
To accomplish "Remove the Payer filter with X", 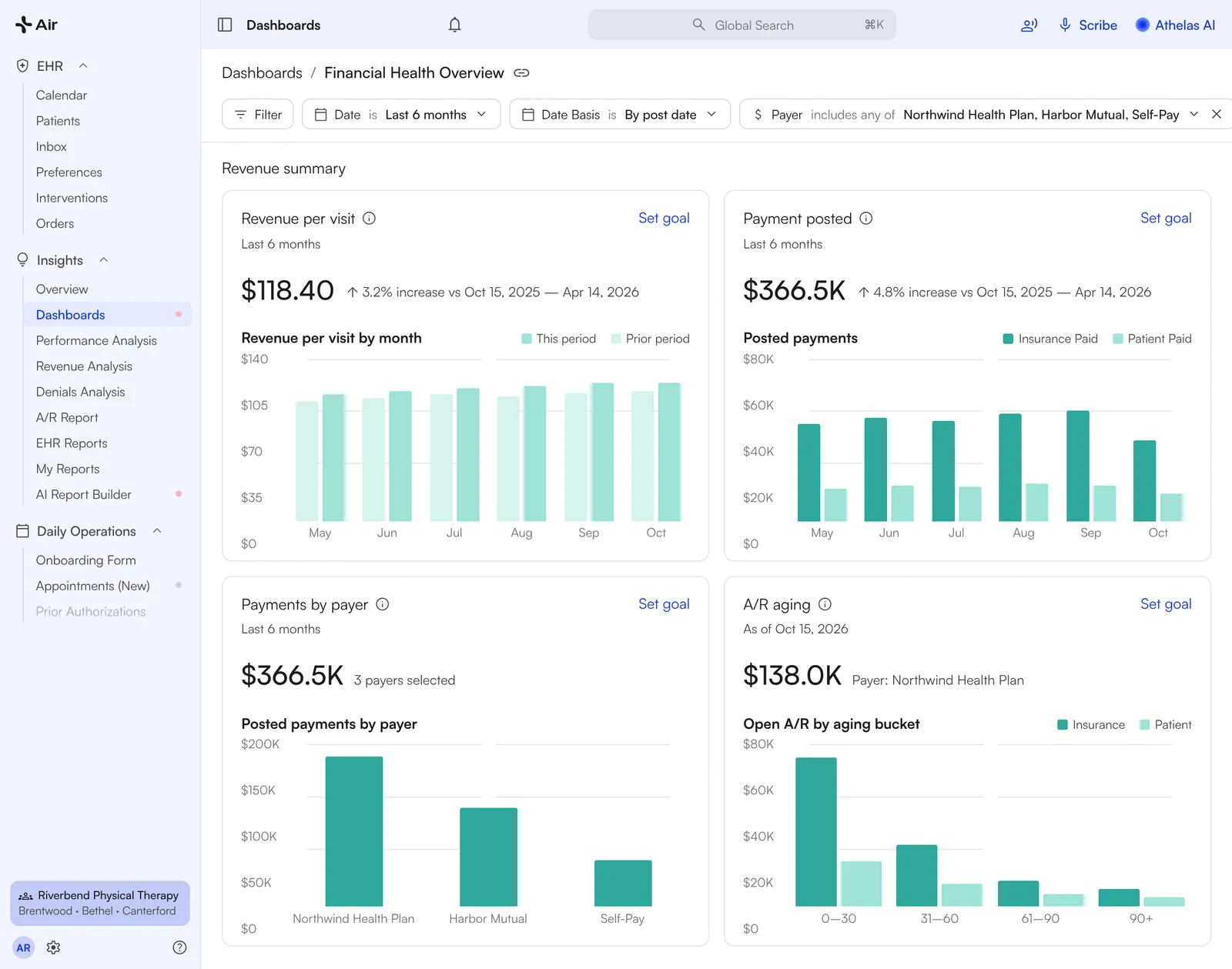I will [x=1217, y=114].
